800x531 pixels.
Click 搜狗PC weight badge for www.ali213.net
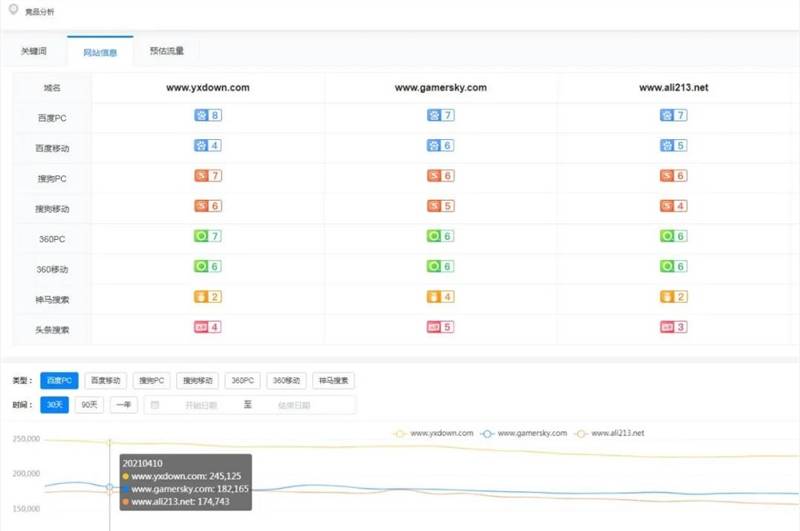pyautogui.click(x=673, y=175)
